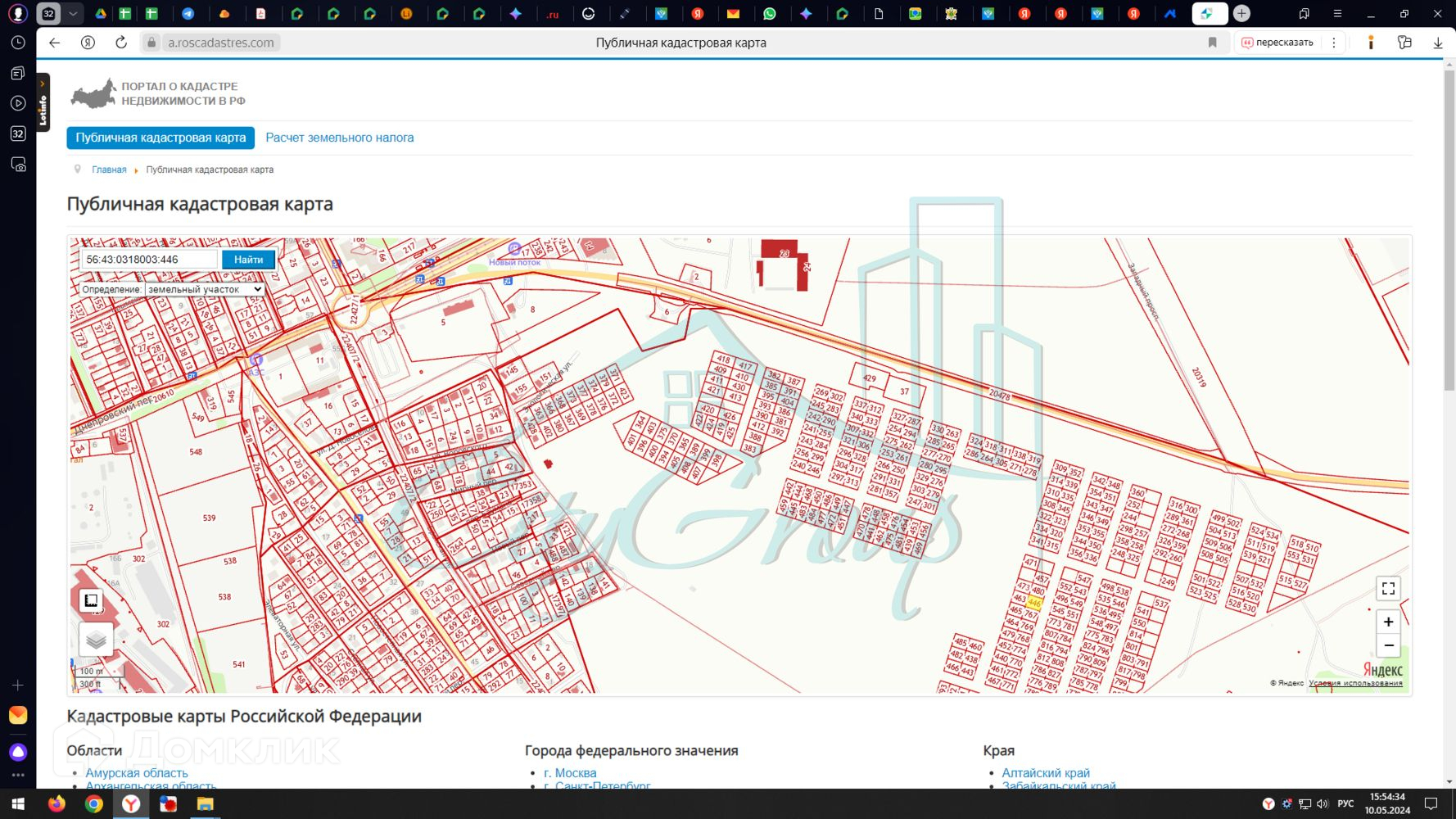The width and height of the screenshot is (1456, 819).
Task: Activate the map ruler measurement tool
Action: (x=91, y=601)
